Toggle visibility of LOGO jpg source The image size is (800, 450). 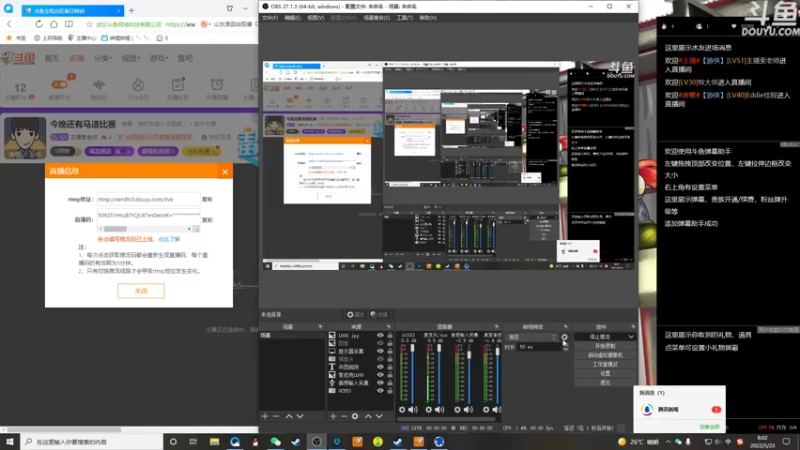point(380,336)
